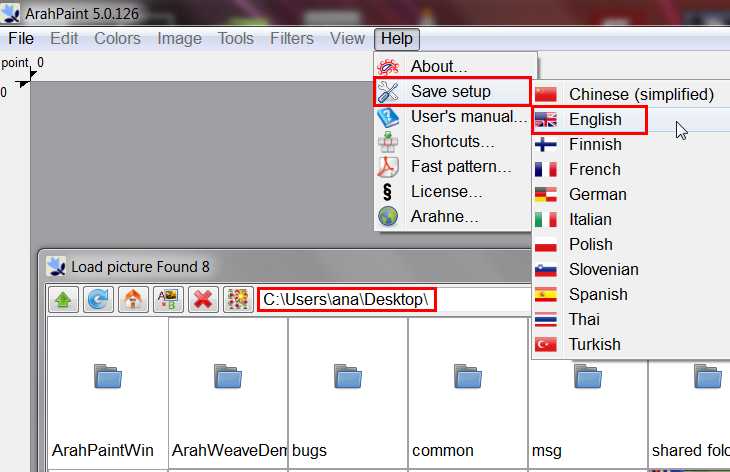Click the License paragraph symbol icon
Screen dimensions: 730x472
(387, 192)
